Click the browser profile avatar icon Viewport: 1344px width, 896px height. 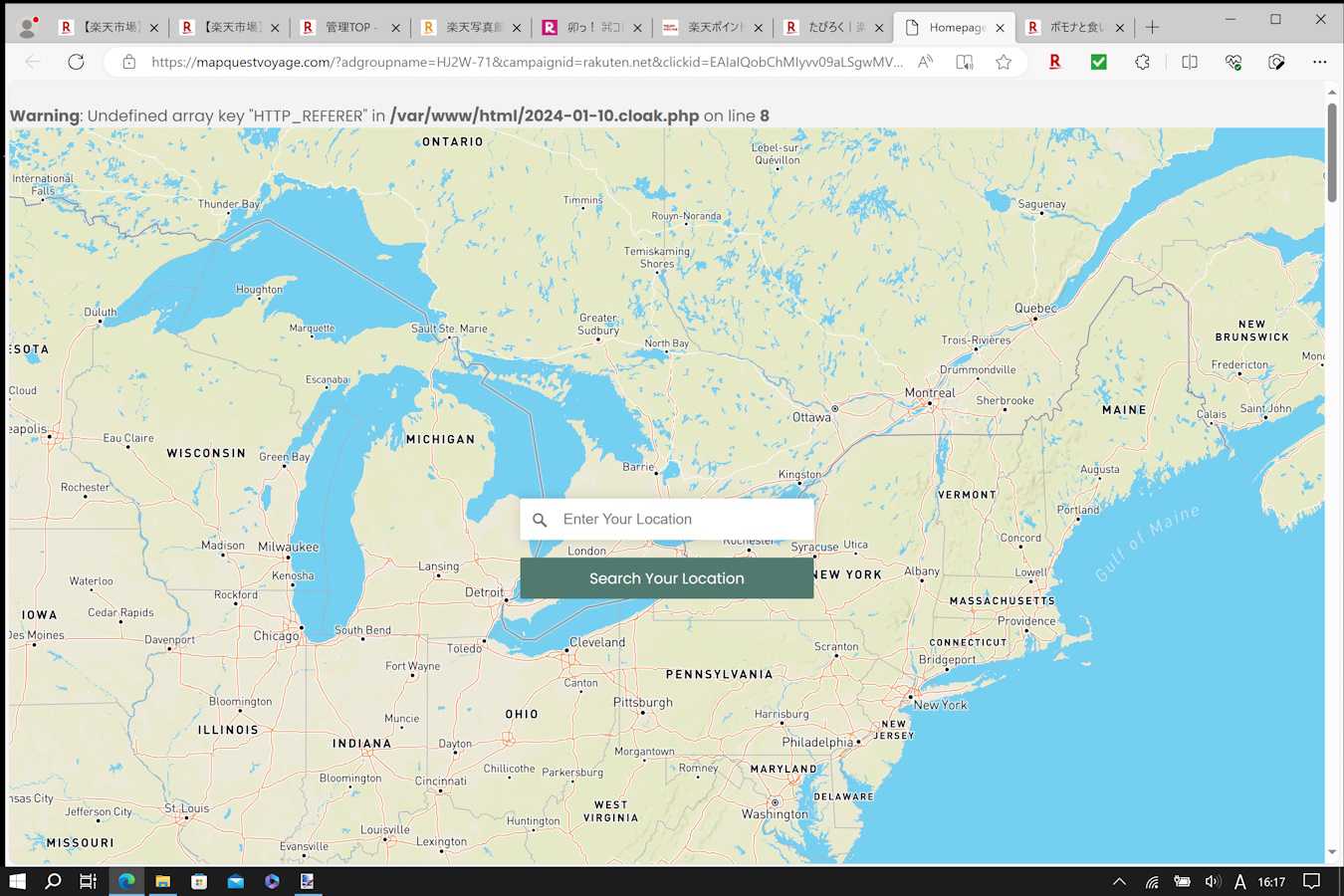pos(28,27)
